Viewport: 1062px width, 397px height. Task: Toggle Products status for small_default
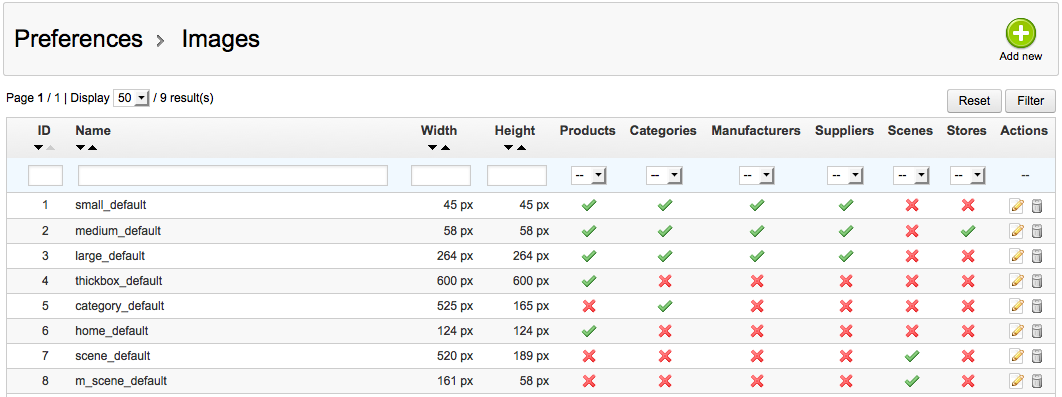[589, 205]
